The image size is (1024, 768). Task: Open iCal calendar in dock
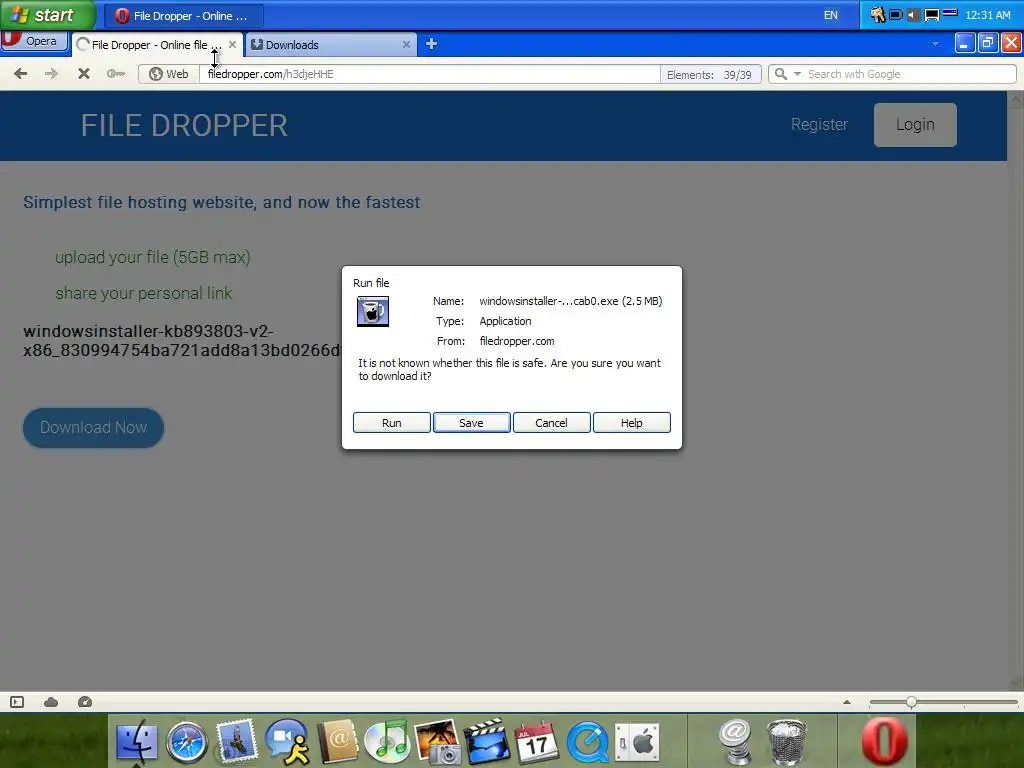[537, 743]
